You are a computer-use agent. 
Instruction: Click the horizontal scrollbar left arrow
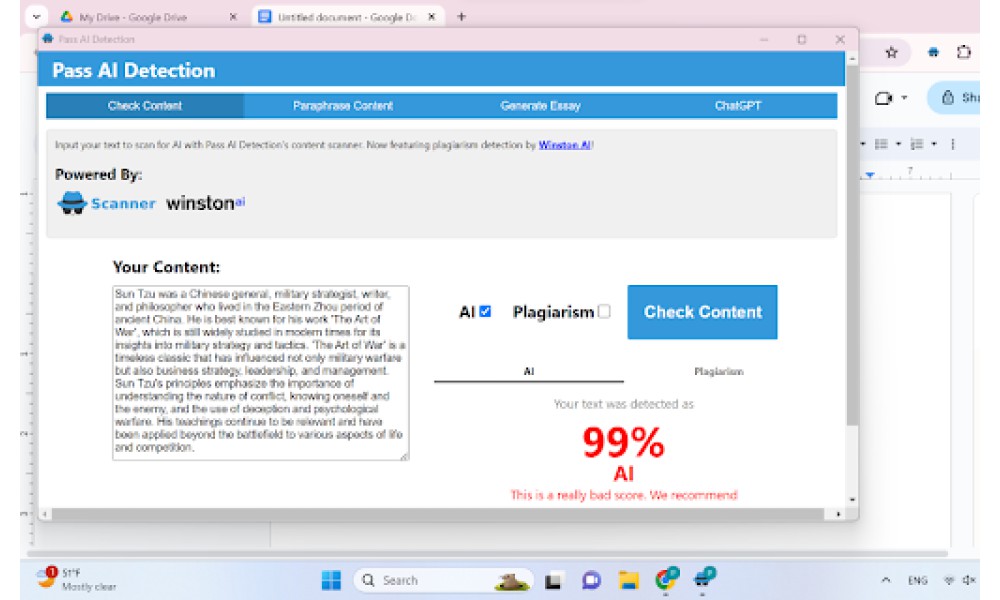click(45, 514)
